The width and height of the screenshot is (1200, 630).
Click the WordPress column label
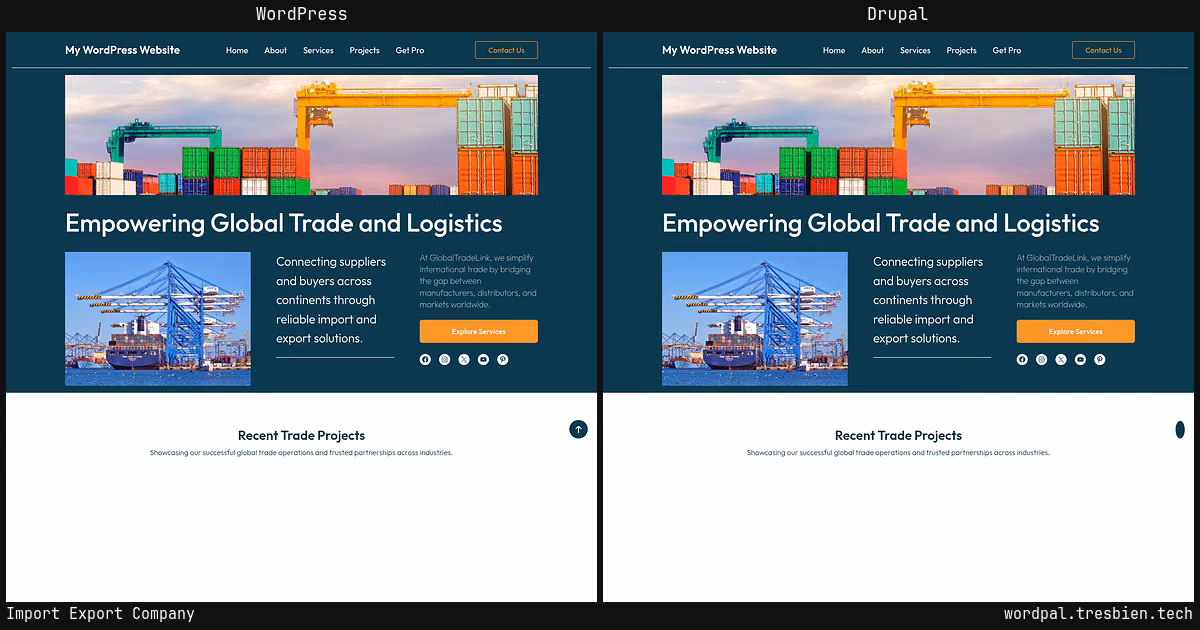pyautogui.click(x=301, y=14)
